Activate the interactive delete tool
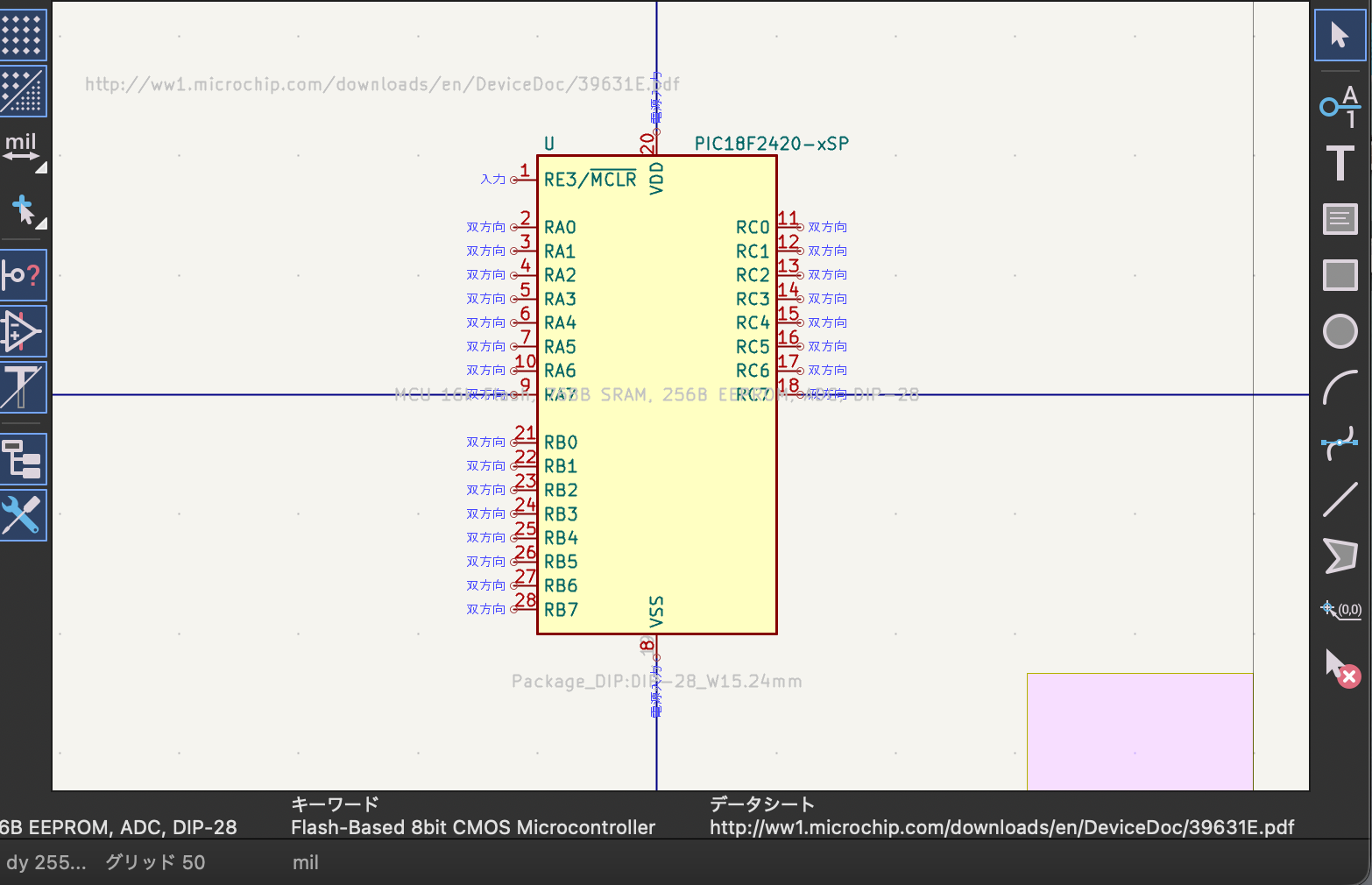Image resolution: width=1372 pixels, height=885 pixels. (1341, 668)
